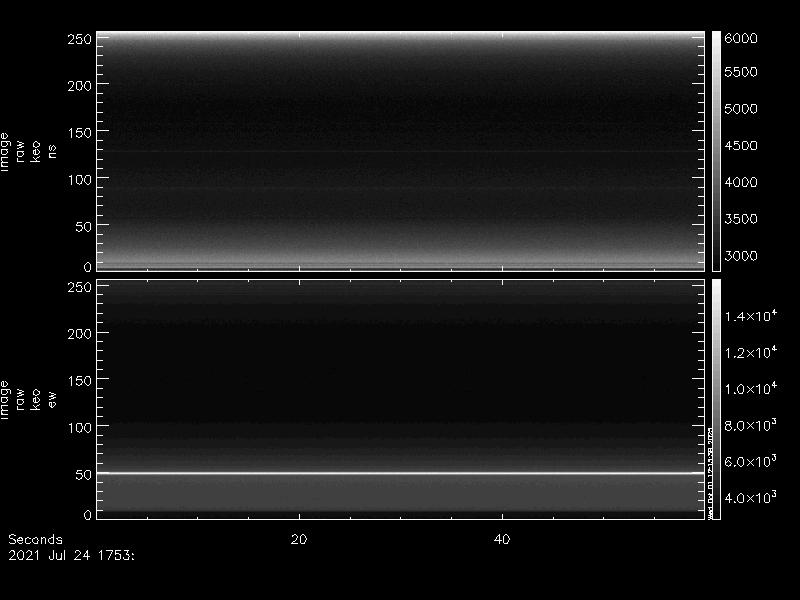This screenshot has height=600, width=800.
Task: Click the 200 tick on lower plot y-axis
Action: (79, 333)
